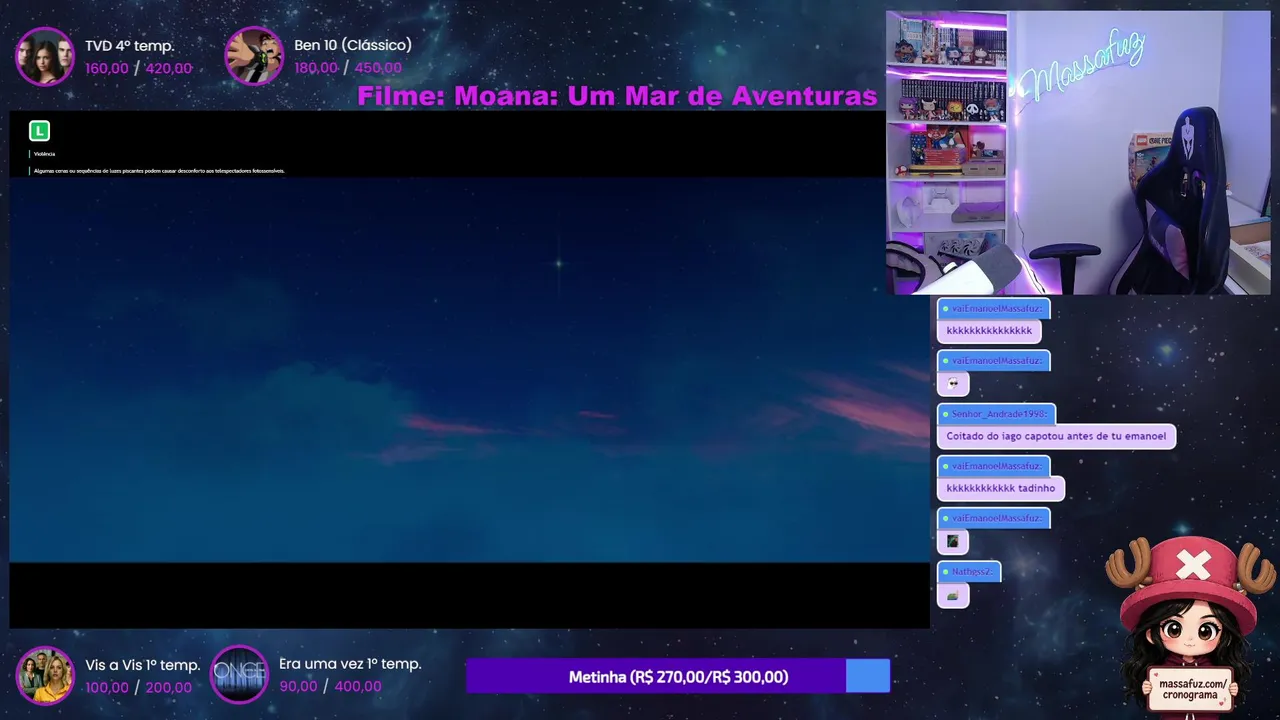Viewport: 1280px width, 720px height.
Task: Click the Vis a Vis round thumbnail
Action: click(45, 676)
